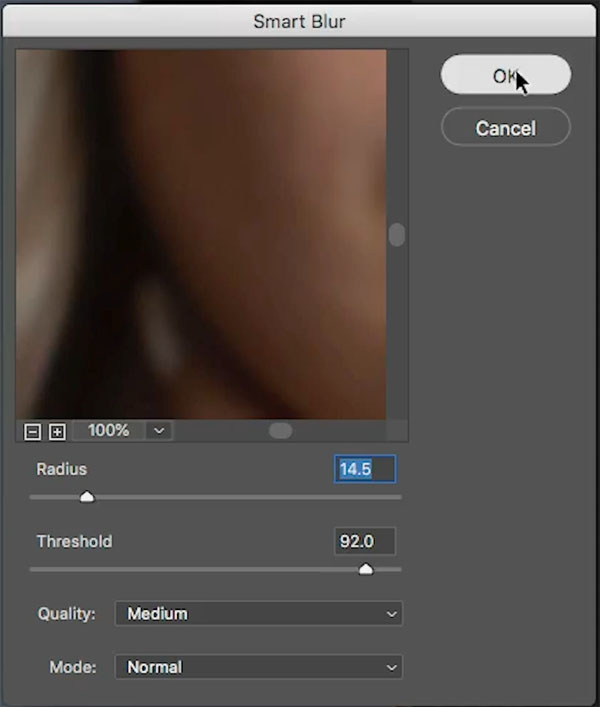Click the Threshold label

[74, 541]
